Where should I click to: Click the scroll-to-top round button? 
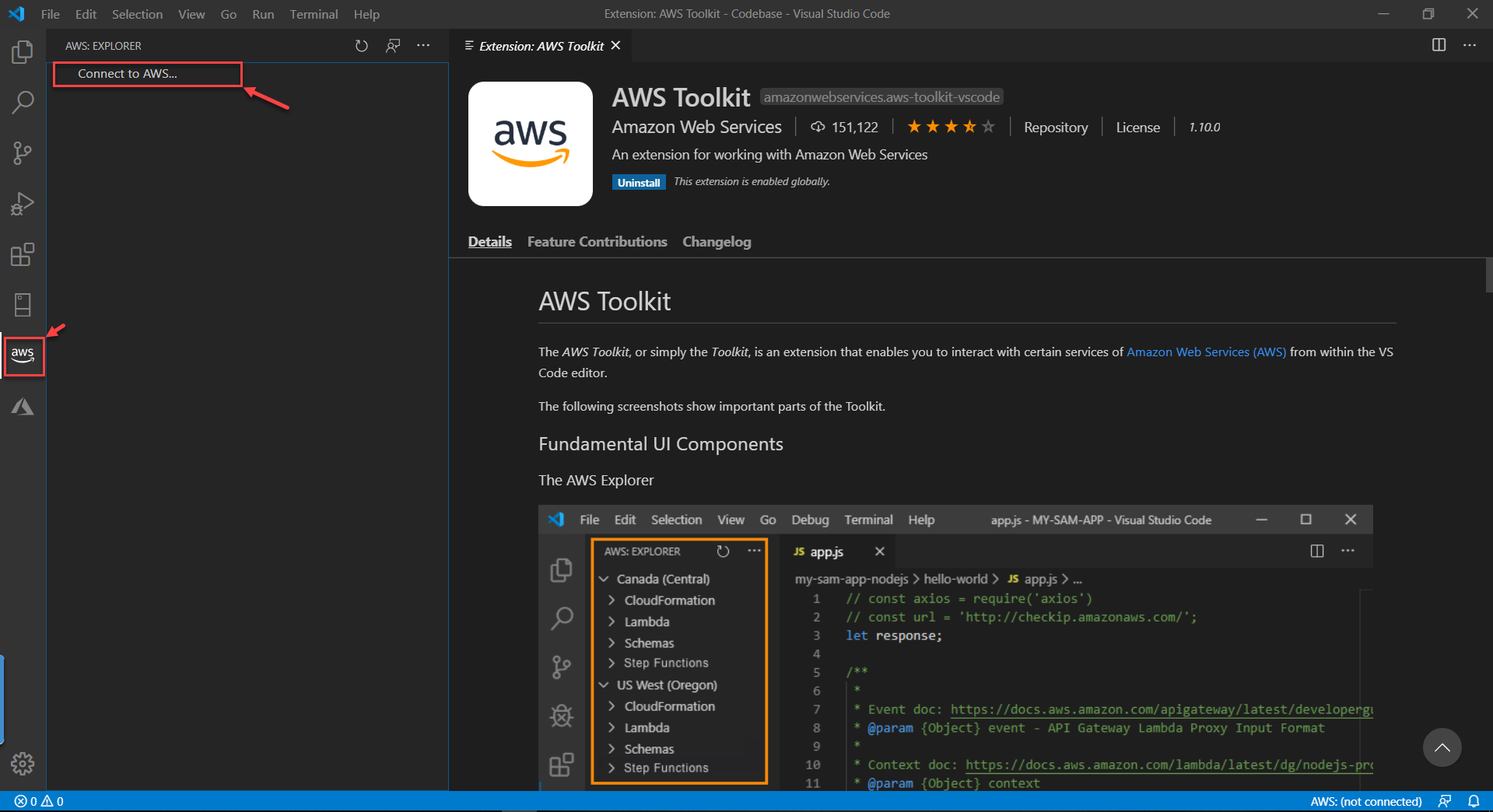click(1442, 747)
